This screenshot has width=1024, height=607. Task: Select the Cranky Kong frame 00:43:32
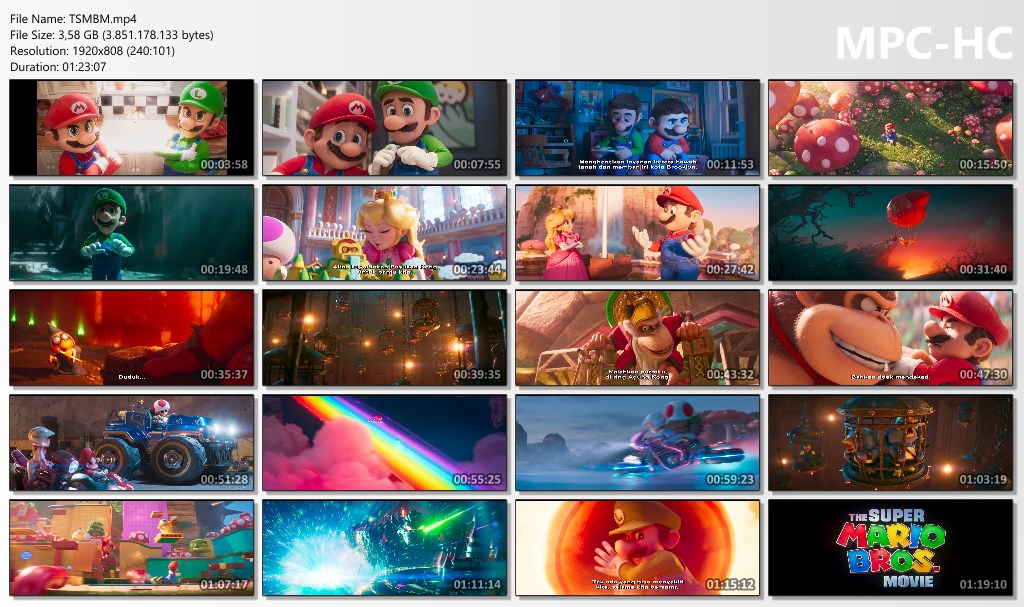click(x=637, y=338)
